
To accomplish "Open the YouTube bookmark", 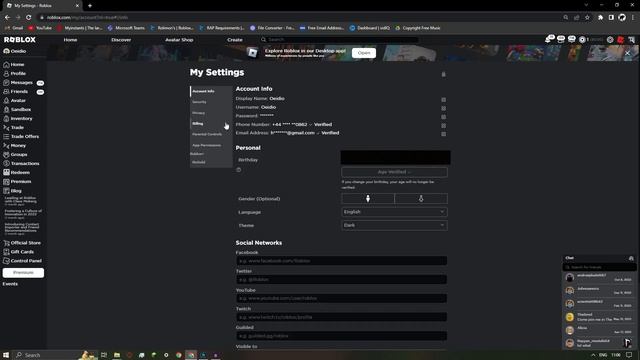I will coord(40,28).
